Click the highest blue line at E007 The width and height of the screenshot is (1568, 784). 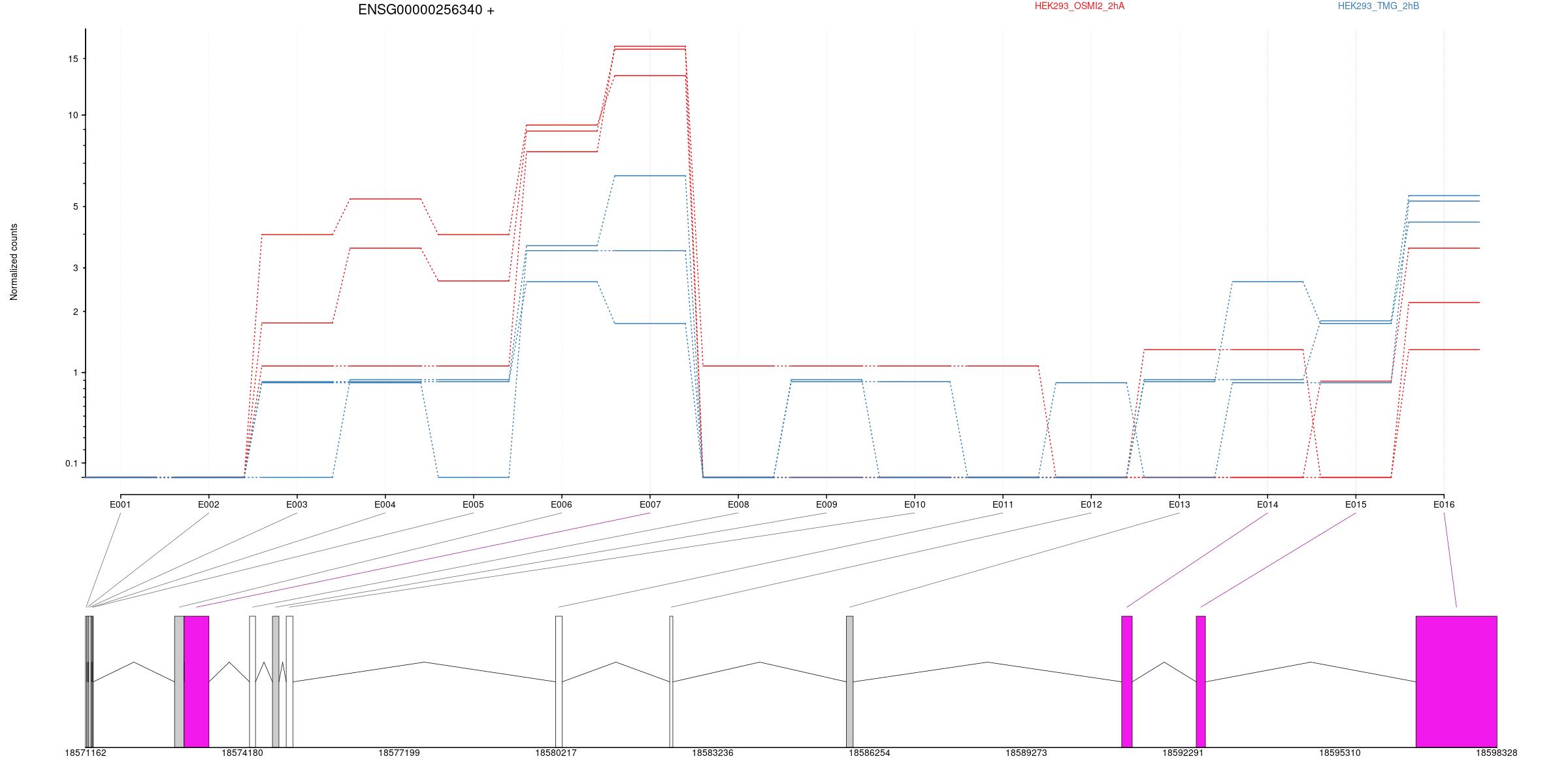649,176
